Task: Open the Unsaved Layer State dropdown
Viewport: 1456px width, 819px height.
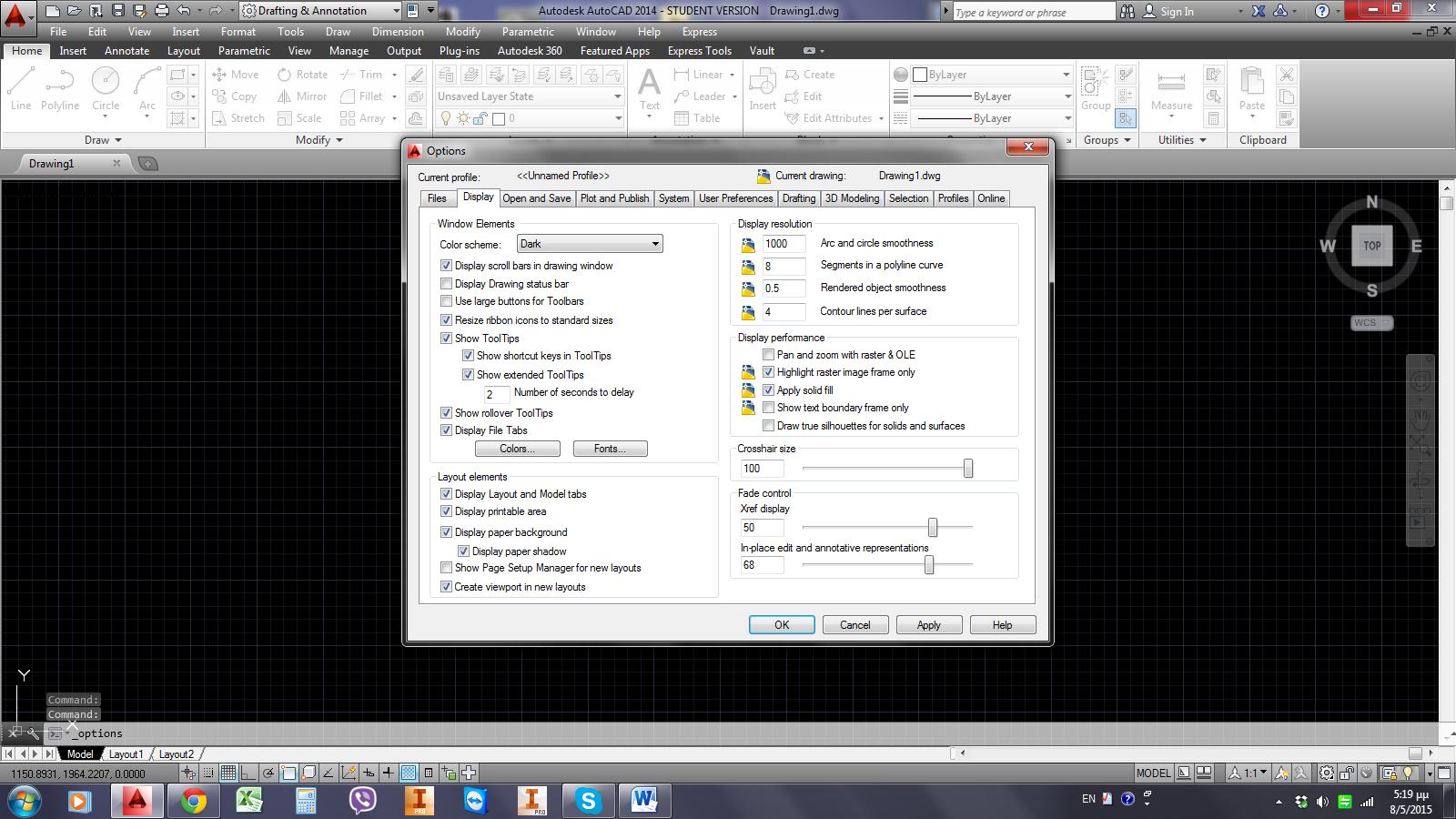Action: [x=530, y=96]
